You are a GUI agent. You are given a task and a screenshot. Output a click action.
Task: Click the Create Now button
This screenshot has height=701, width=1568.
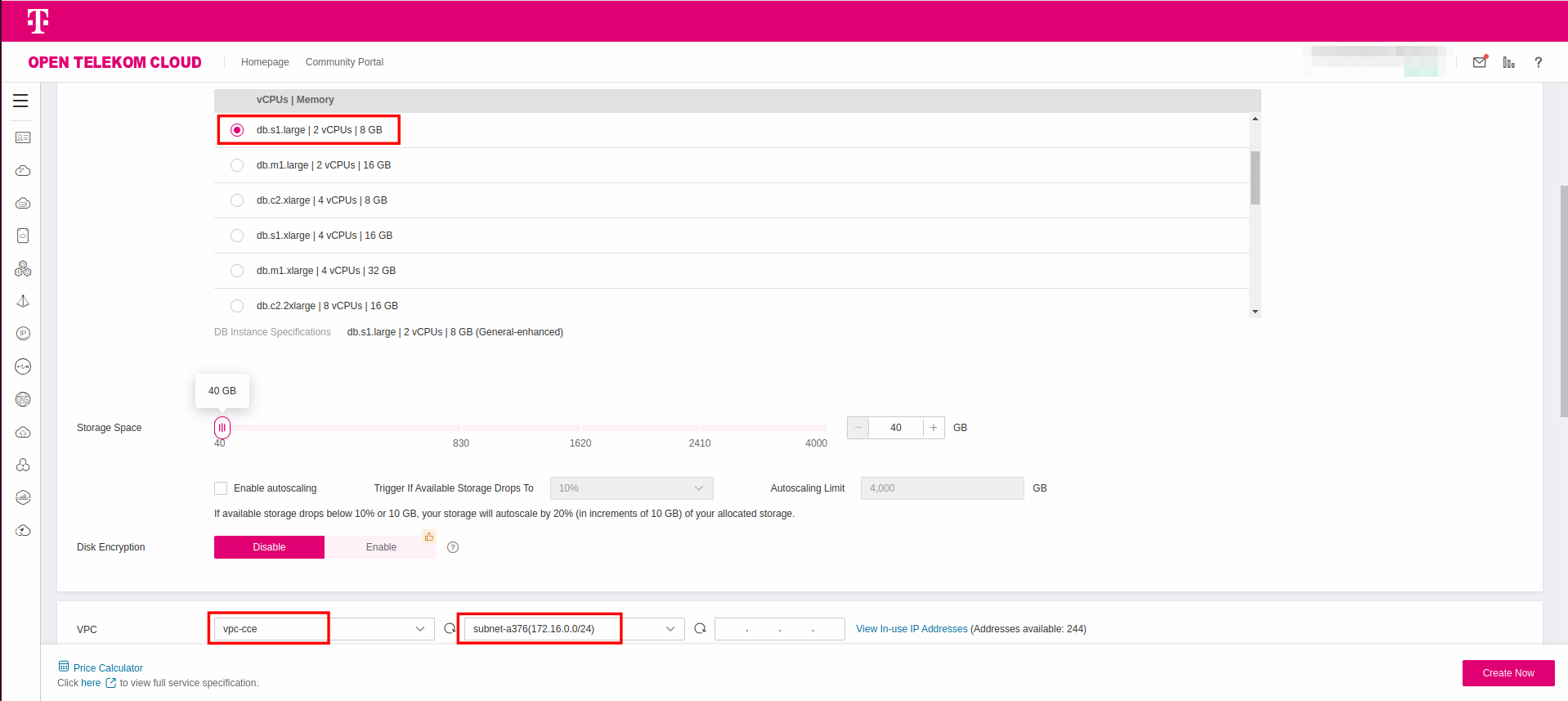point(1508,673)
